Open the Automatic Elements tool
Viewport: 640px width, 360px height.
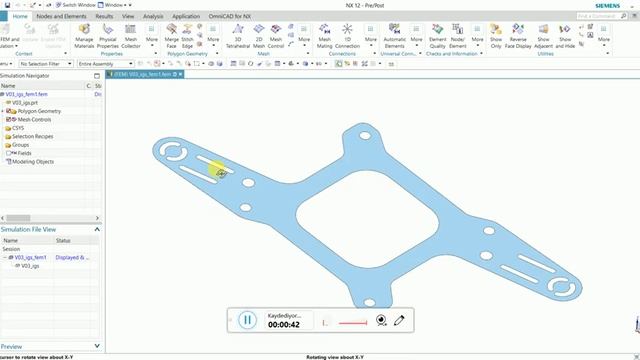point(394,36)
